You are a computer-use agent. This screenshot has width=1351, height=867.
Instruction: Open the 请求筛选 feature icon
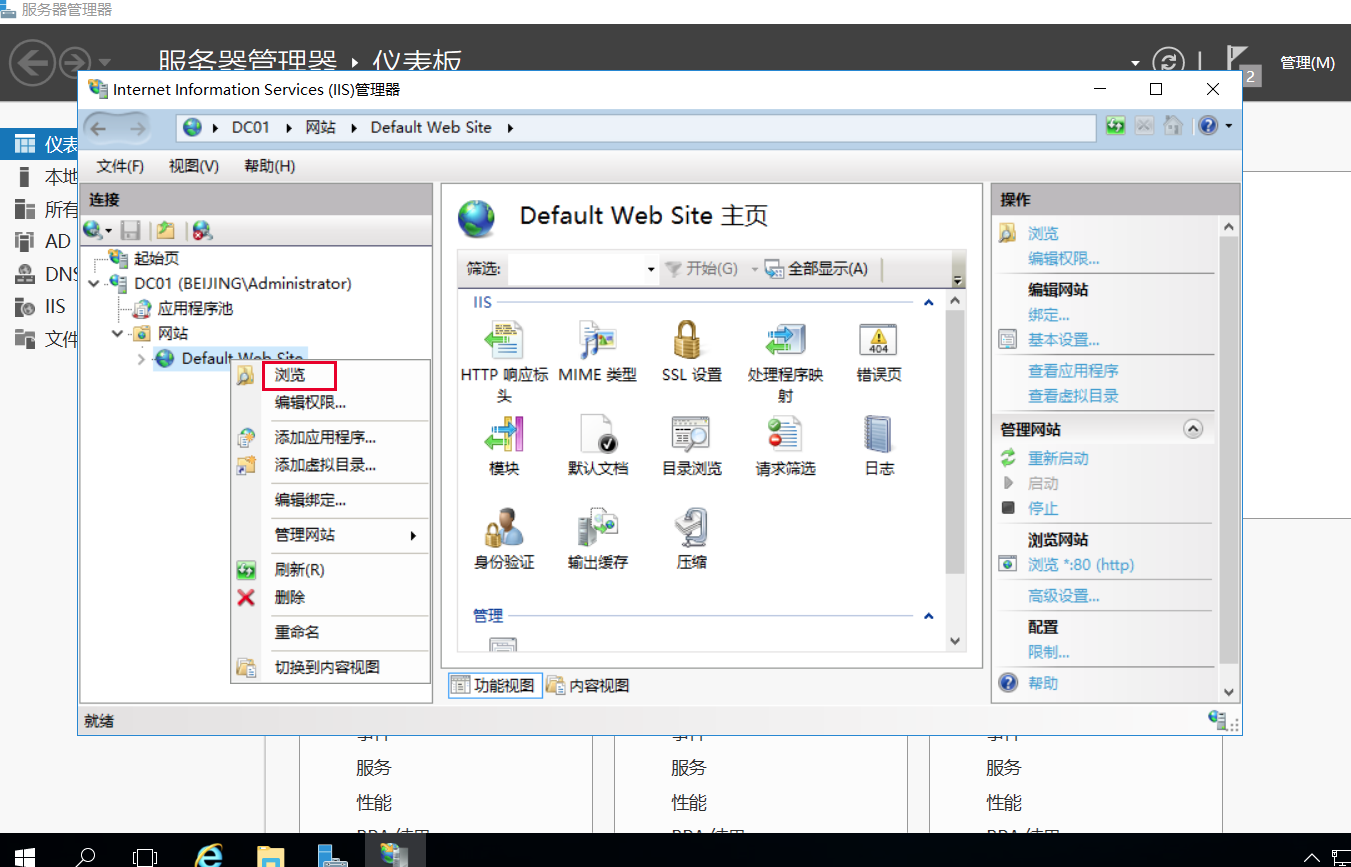(785, 436)
